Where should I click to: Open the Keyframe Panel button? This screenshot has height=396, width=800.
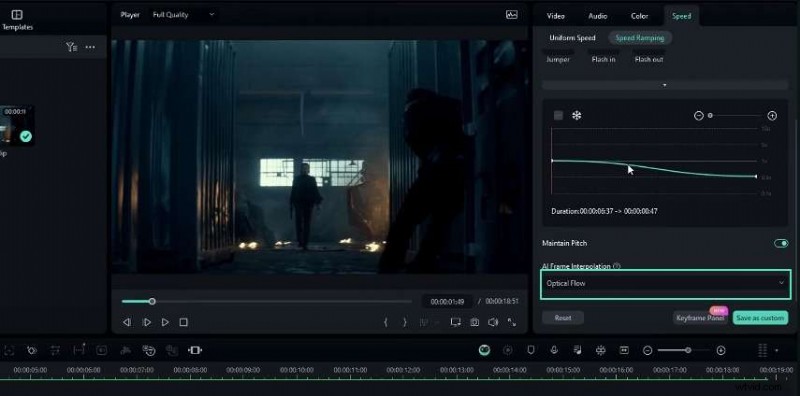click(700, 318)
